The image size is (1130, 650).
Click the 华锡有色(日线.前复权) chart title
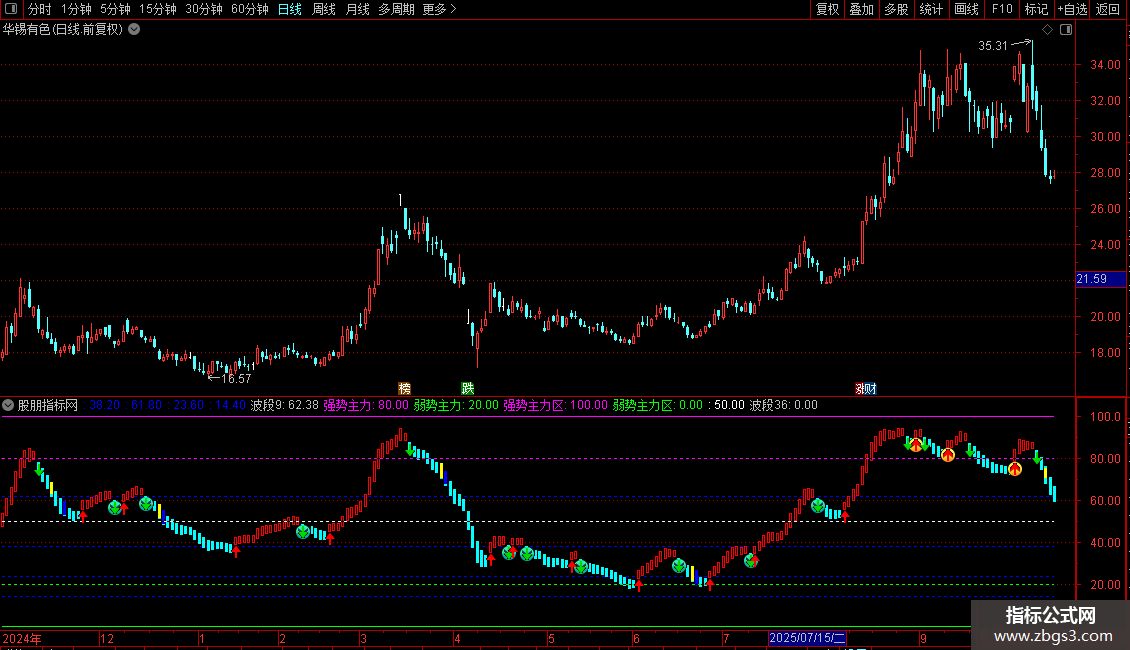pos(63,30)
